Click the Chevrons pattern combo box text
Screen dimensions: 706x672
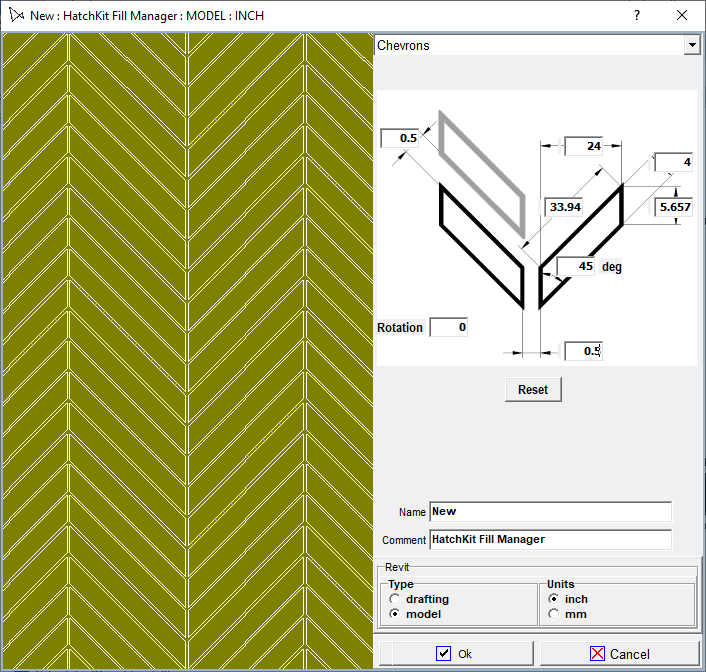[x=528, y=46]
